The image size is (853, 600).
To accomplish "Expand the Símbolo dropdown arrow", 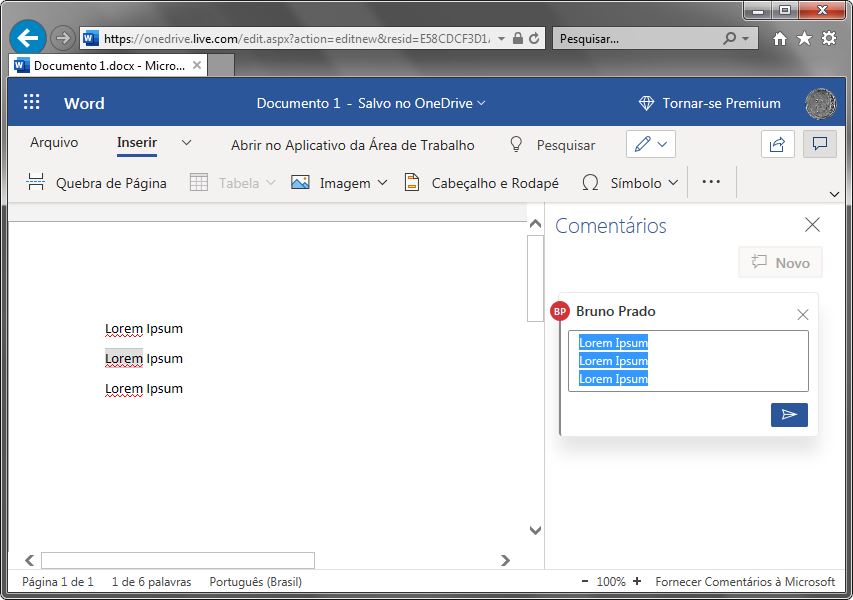I will tap(673, 183).
